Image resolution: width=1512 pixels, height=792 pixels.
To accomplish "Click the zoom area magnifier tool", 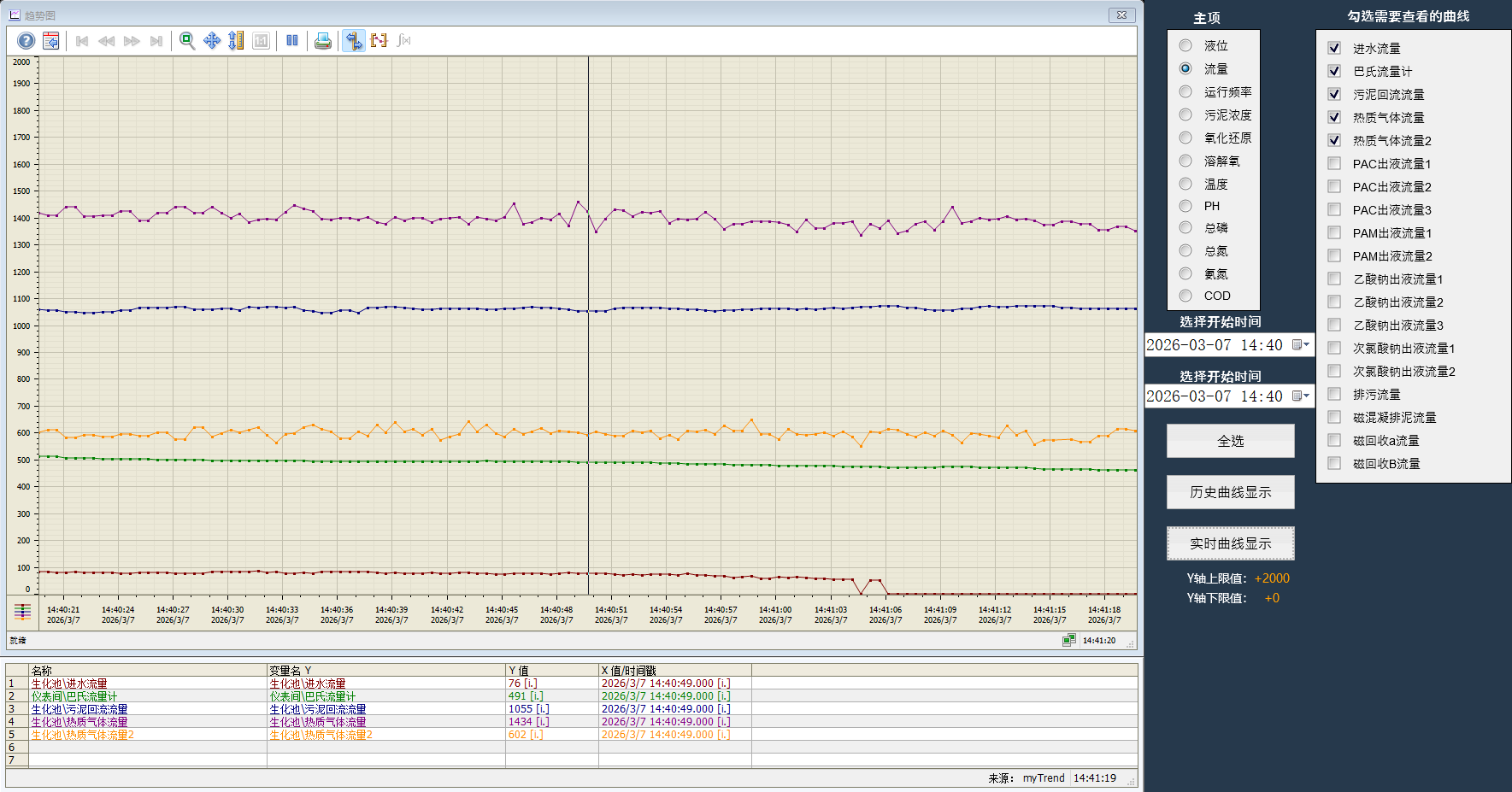I will [187, 41].
